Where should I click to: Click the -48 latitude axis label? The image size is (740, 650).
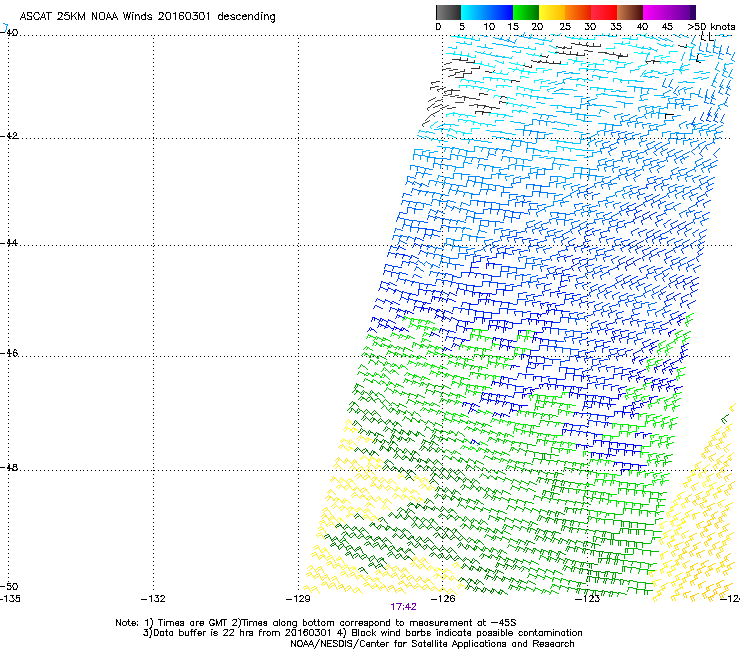coord(9,467)
